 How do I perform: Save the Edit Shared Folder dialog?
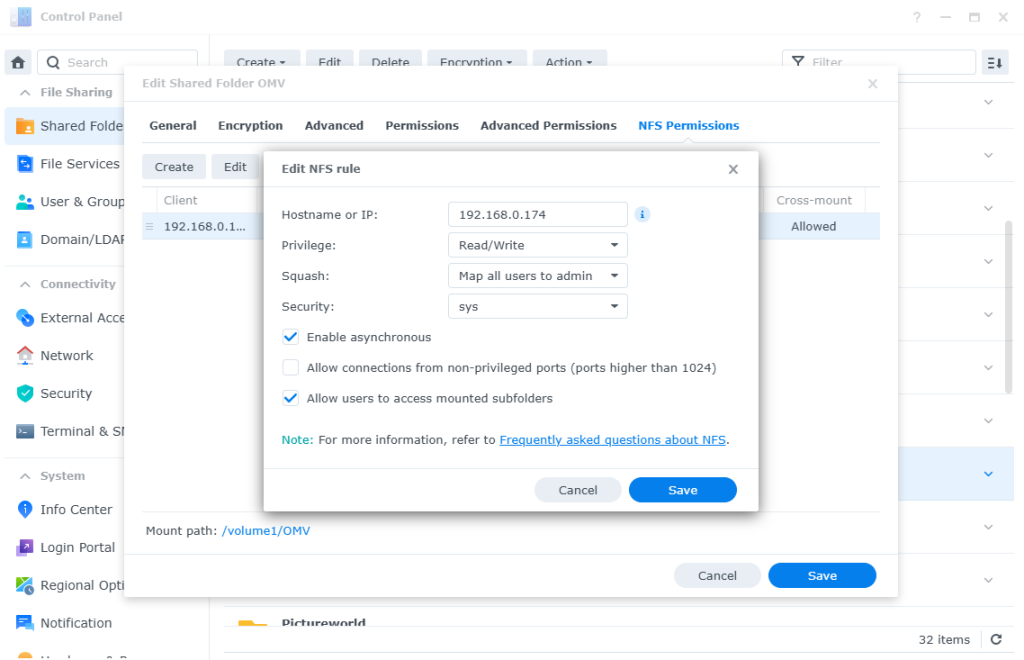tap(822, 576)
